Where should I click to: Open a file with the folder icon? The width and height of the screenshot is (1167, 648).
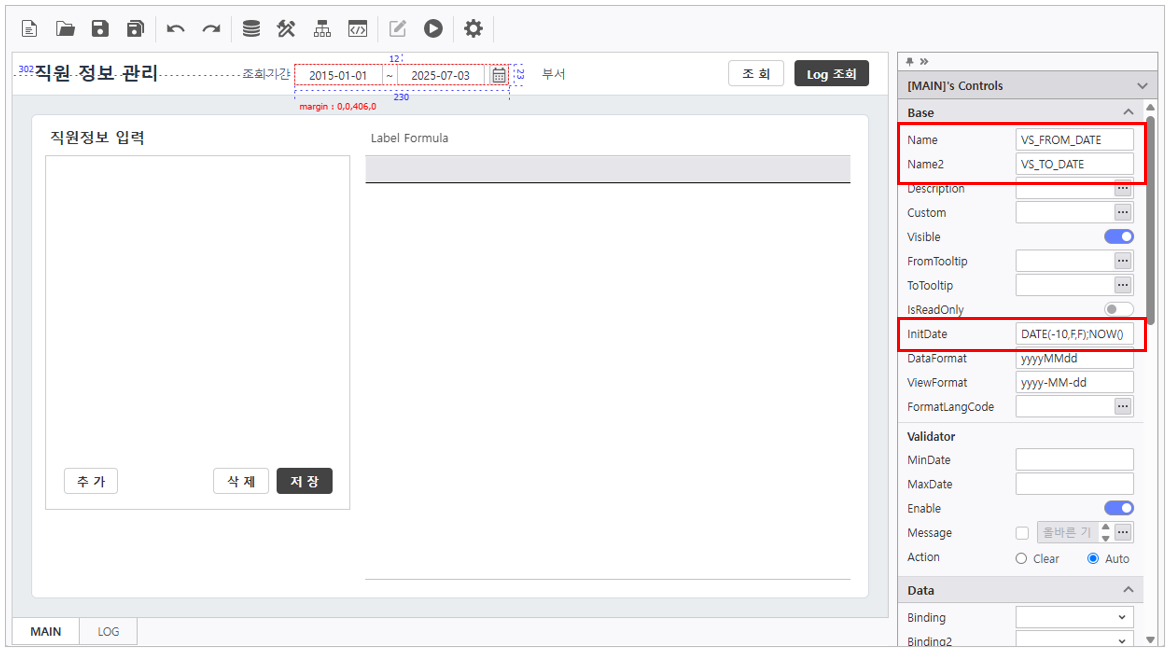point(65,29)
